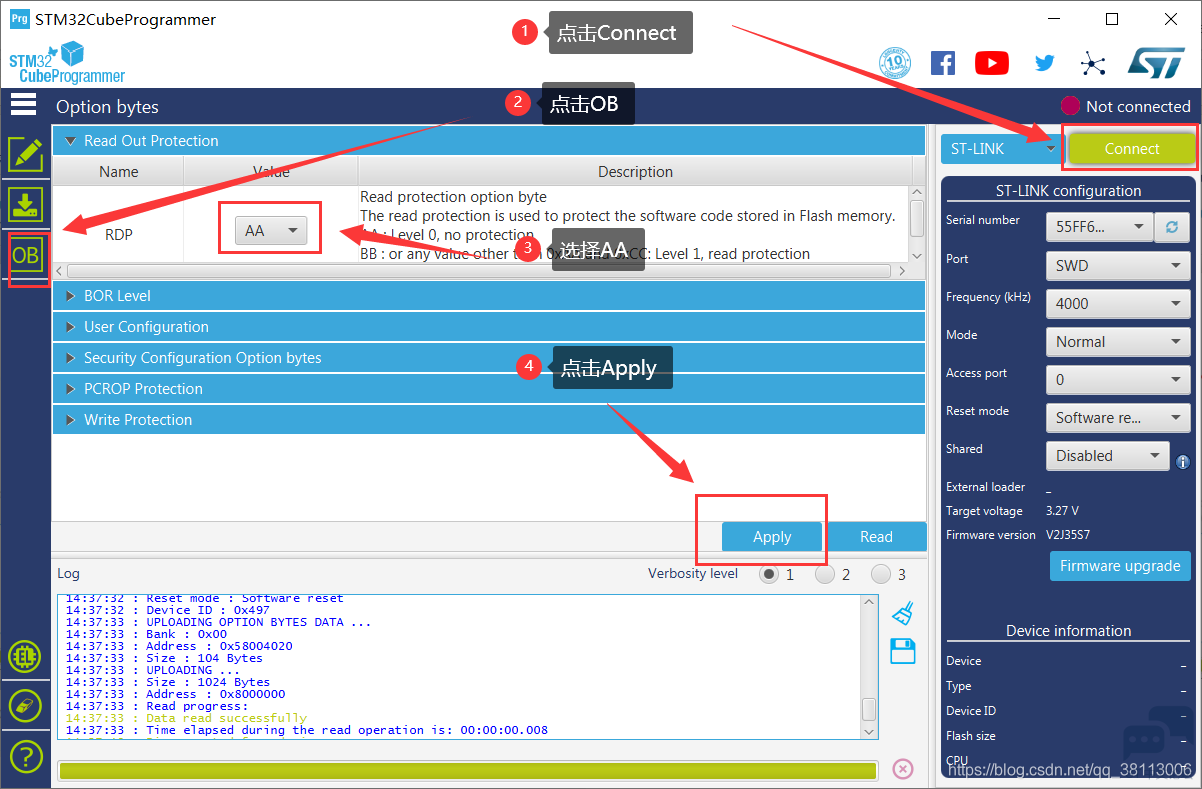Show info icon next to Shared
Image resolution: width=1202 pixels, height=789 pixels.
click(x=1183, y=461)
